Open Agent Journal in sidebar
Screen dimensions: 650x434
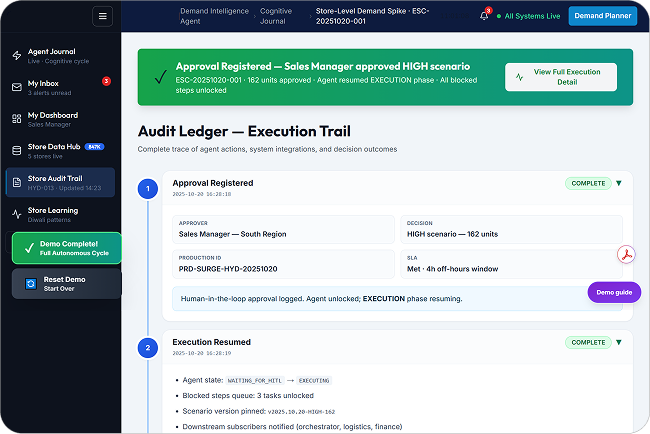pyautogui.click(x=60, y=56)
